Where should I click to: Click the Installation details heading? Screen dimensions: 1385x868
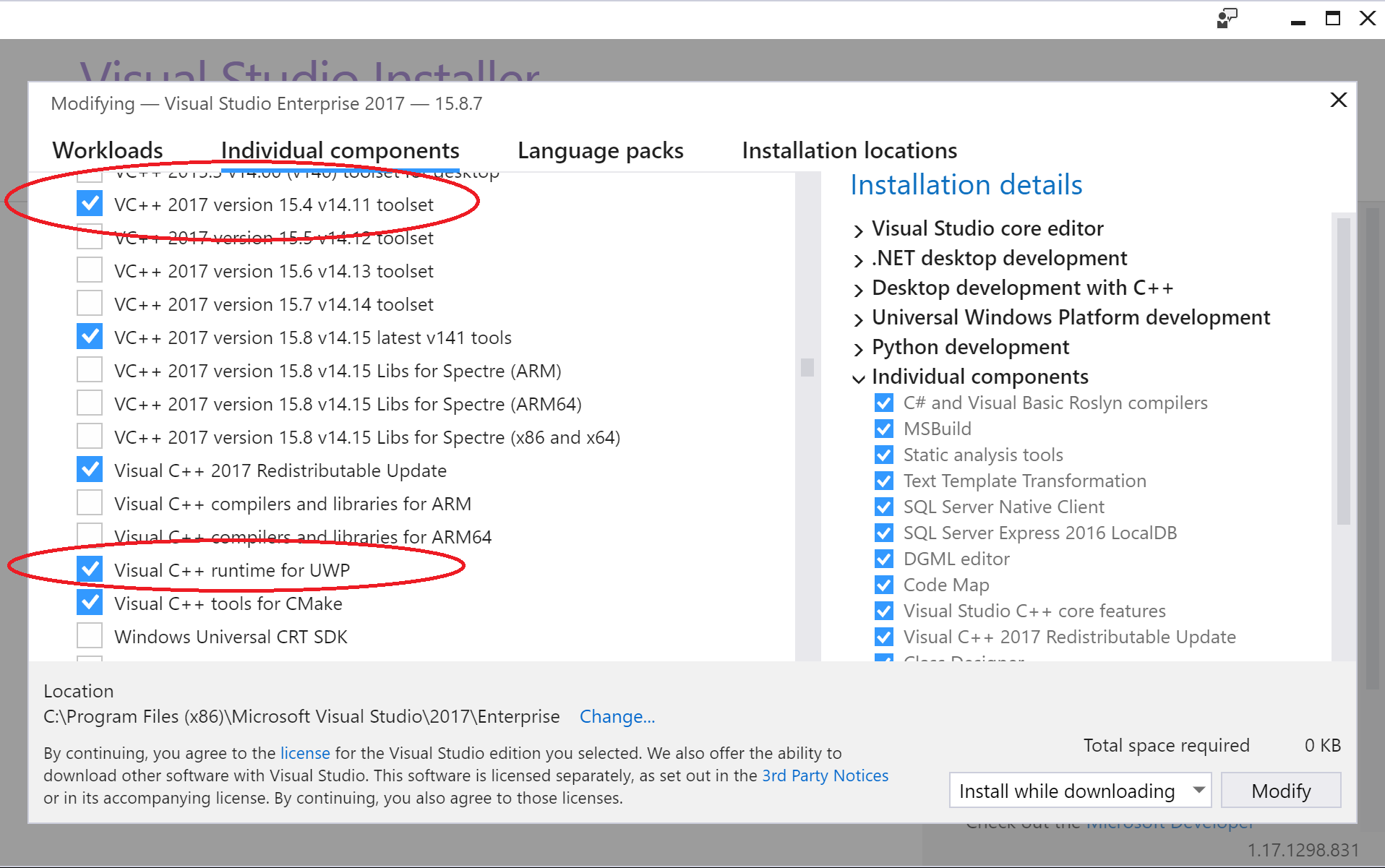(966, 185)
